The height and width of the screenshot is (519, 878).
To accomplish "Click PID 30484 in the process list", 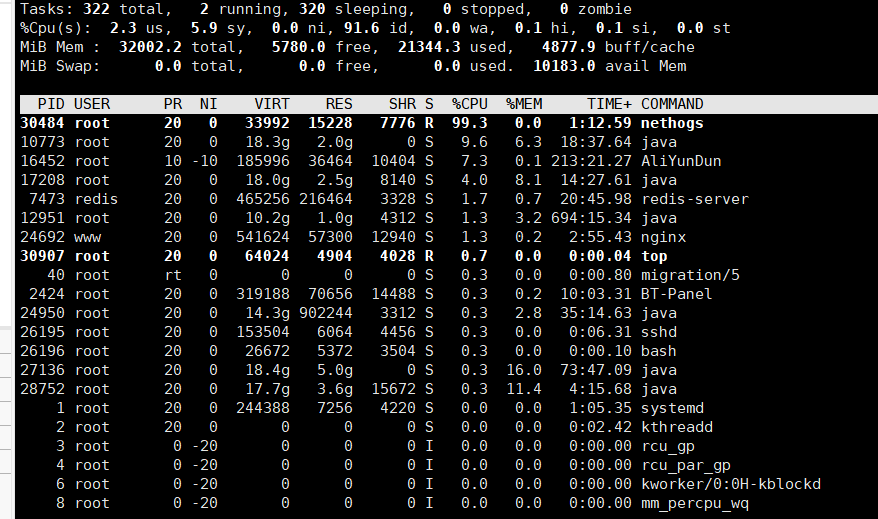I will [x=42, y=123].
